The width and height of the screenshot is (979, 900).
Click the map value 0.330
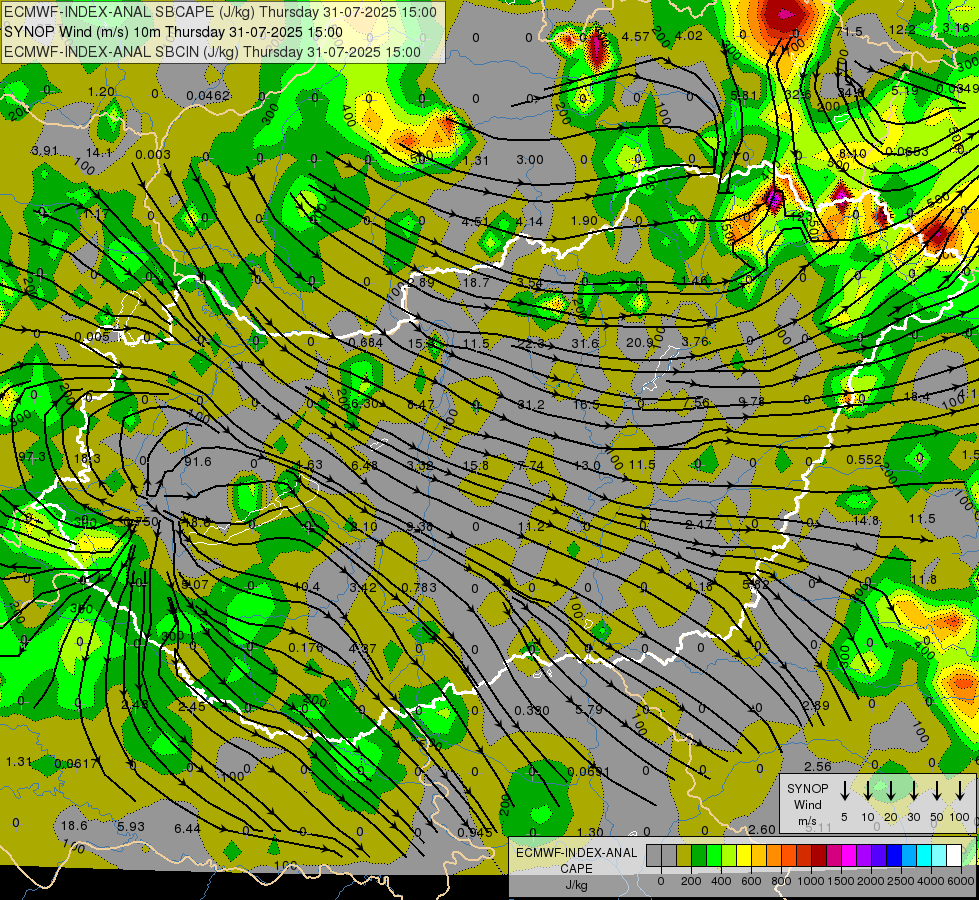[x=532, y=710]
